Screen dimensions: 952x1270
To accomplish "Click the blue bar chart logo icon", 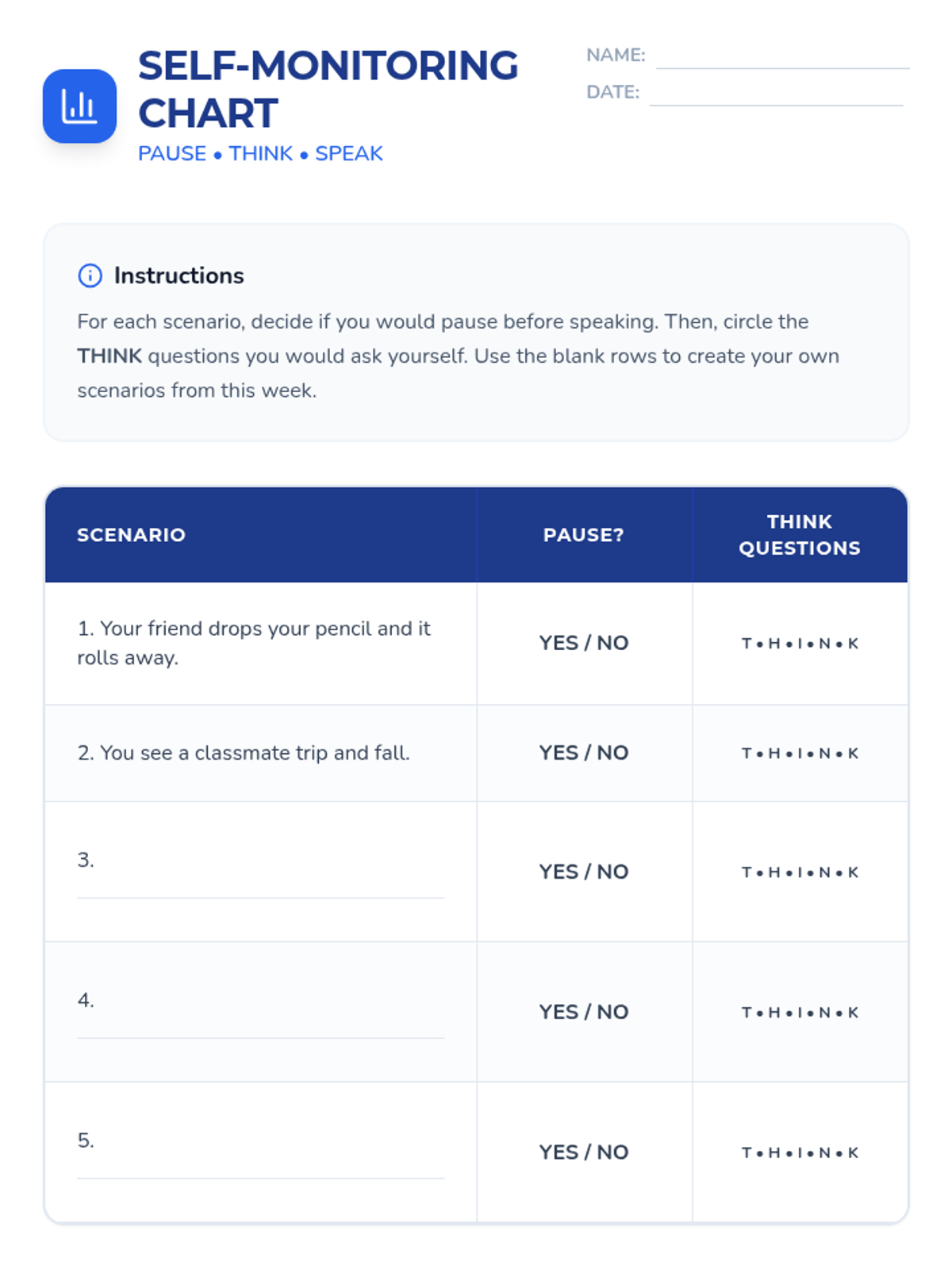I will pos(79,106).
